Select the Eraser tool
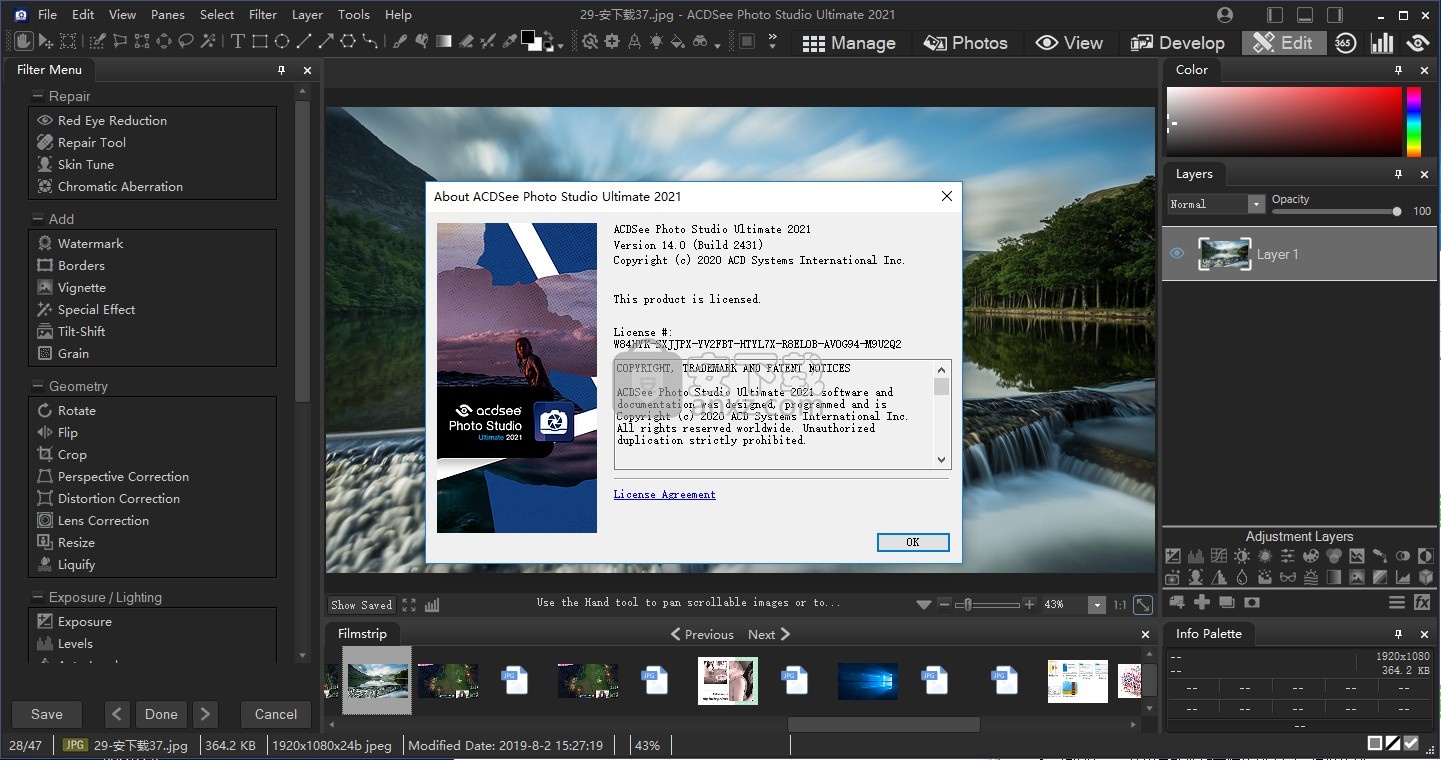The image size is (1441, 760). (x=467, y=42)
